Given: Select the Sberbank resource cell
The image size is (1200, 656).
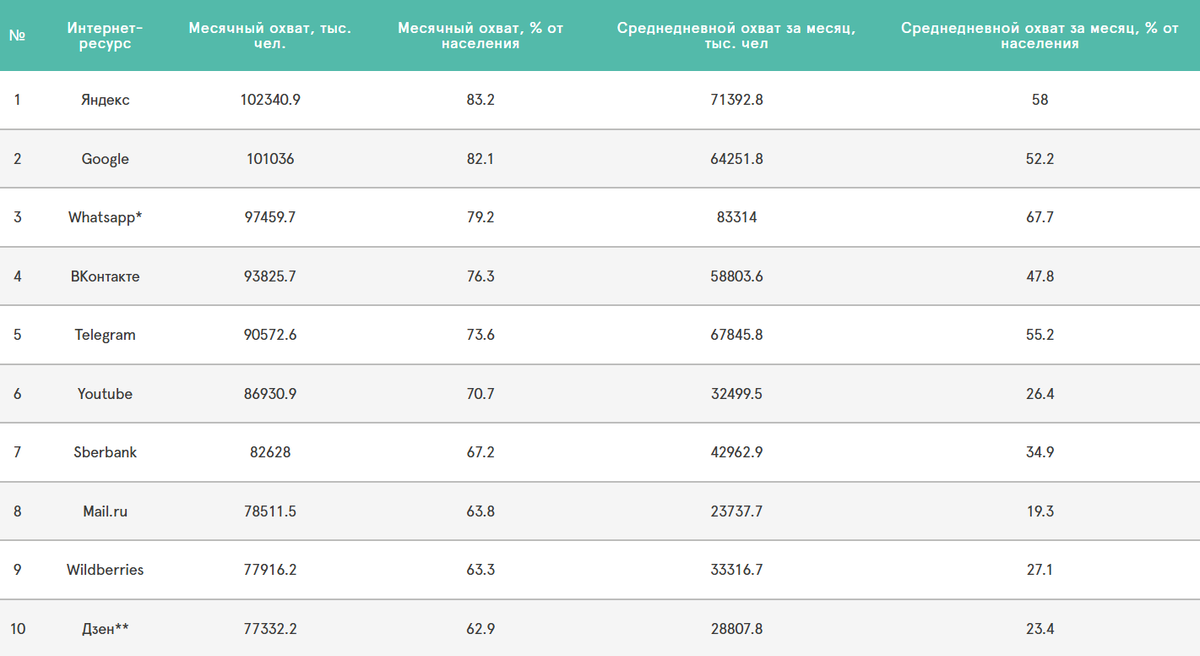Looking at the screenshot, I should click(x=105, y=452).
